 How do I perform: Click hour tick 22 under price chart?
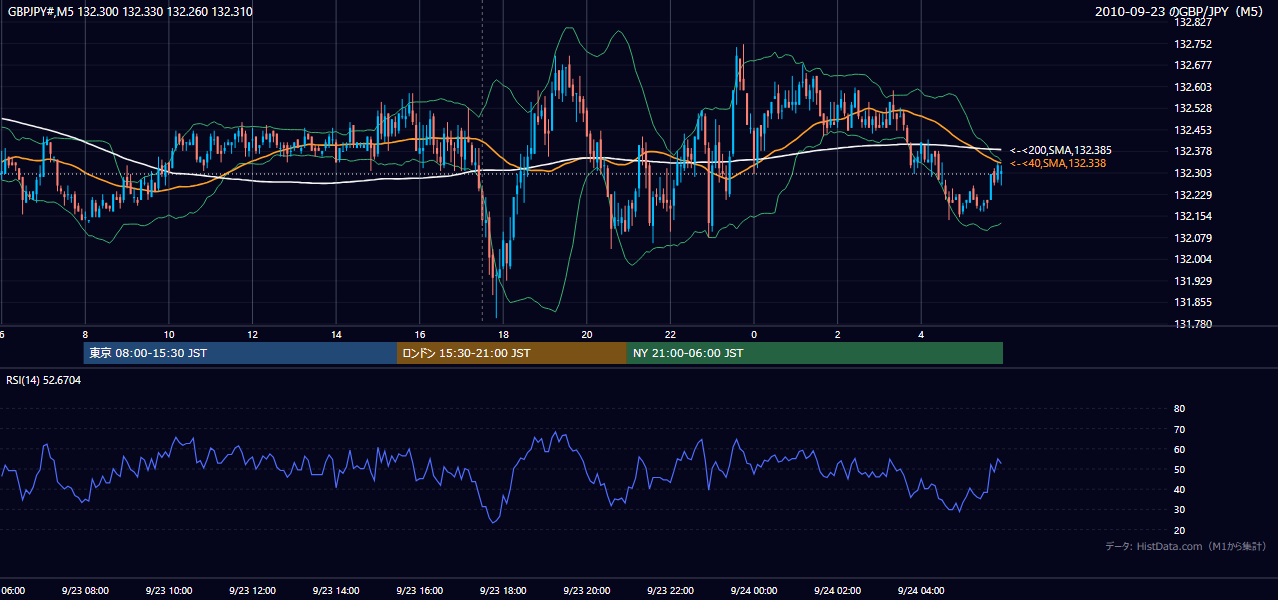670,334
